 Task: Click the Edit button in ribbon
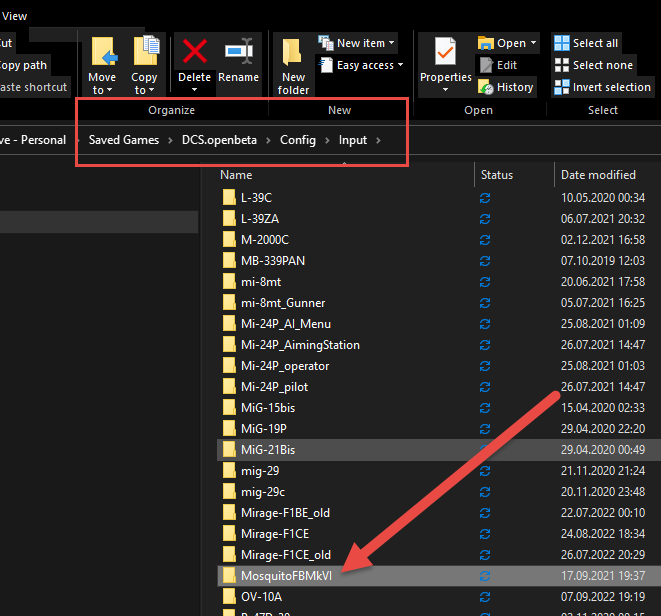[498, 65]
